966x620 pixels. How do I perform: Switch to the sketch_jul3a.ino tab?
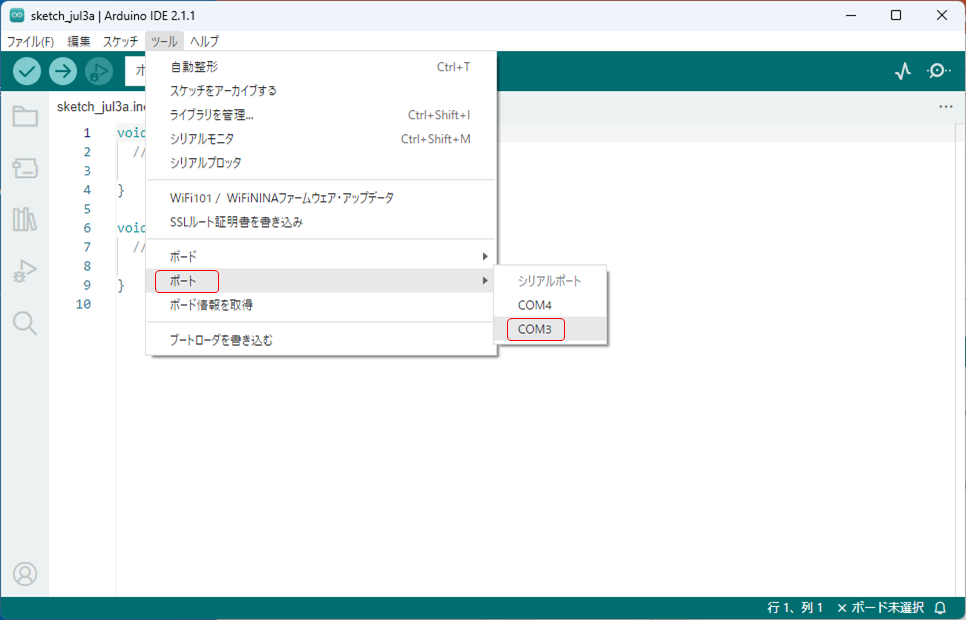[x=100, y=107]
